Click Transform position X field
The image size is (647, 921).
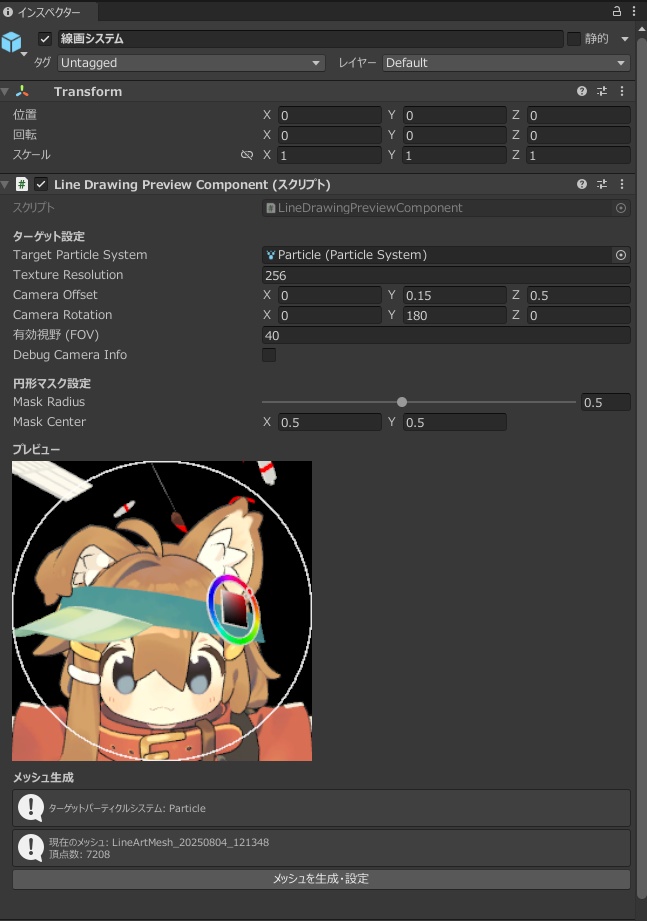click(329, 115)
